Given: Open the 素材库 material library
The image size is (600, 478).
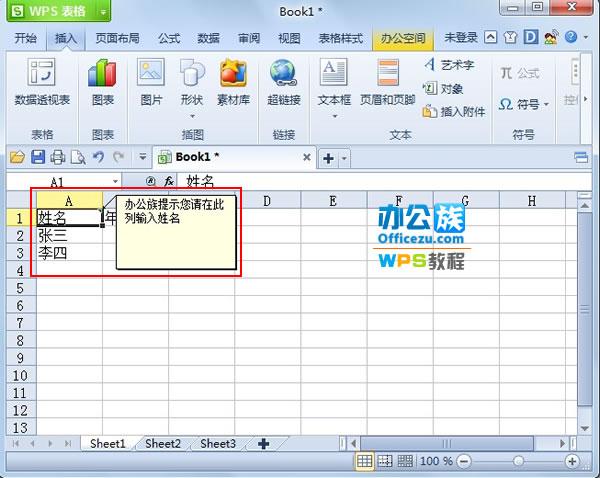Looking at the screenshot, I should coord(233,82).
